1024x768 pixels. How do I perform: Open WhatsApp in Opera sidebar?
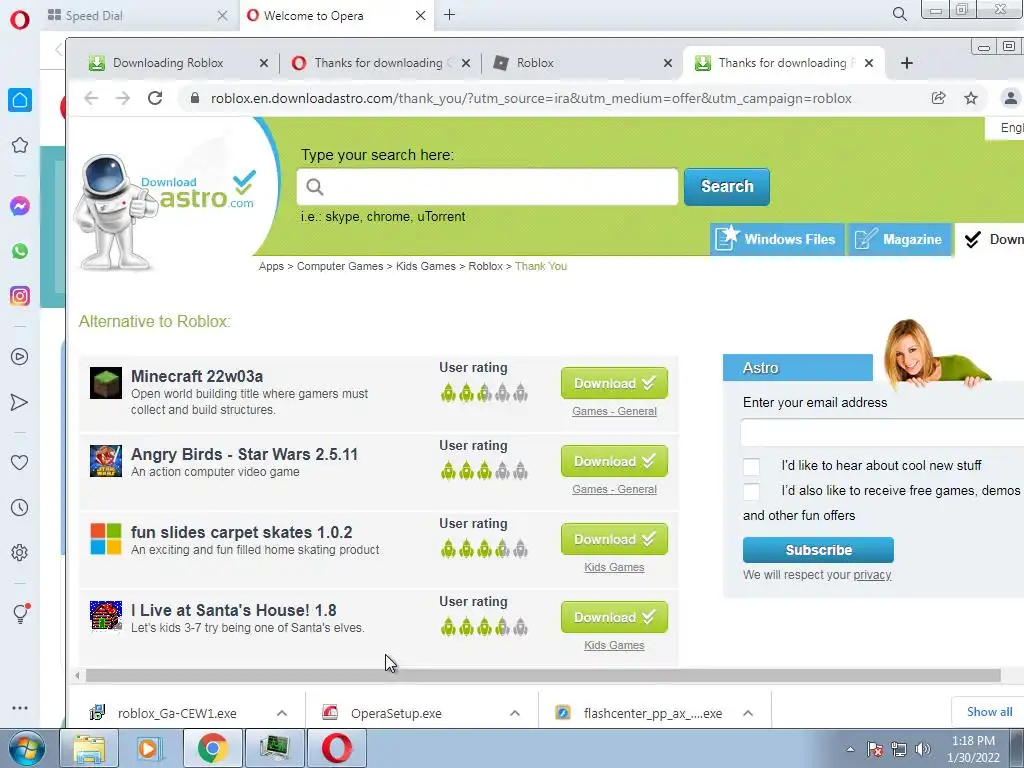[x=20, y=251]
